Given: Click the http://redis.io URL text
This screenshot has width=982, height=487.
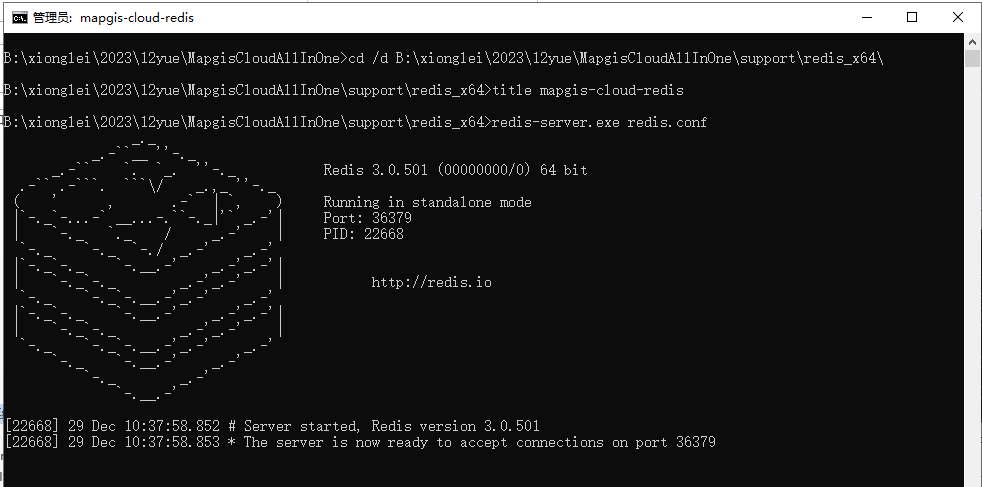Looking at the screenshot, I should click(x=432, y=282).
